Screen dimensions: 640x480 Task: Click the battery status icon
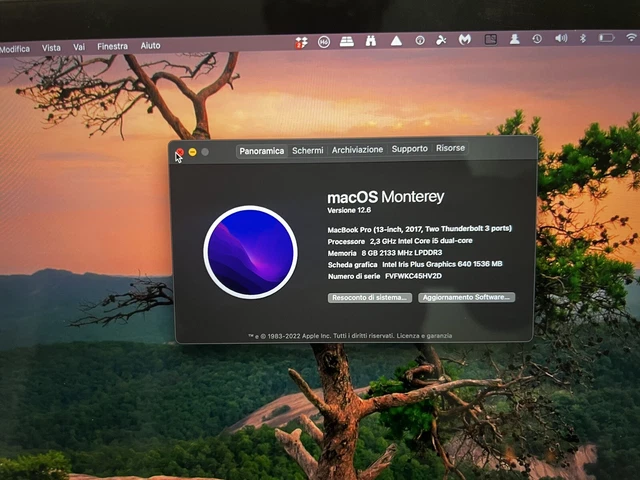point(607,38)
